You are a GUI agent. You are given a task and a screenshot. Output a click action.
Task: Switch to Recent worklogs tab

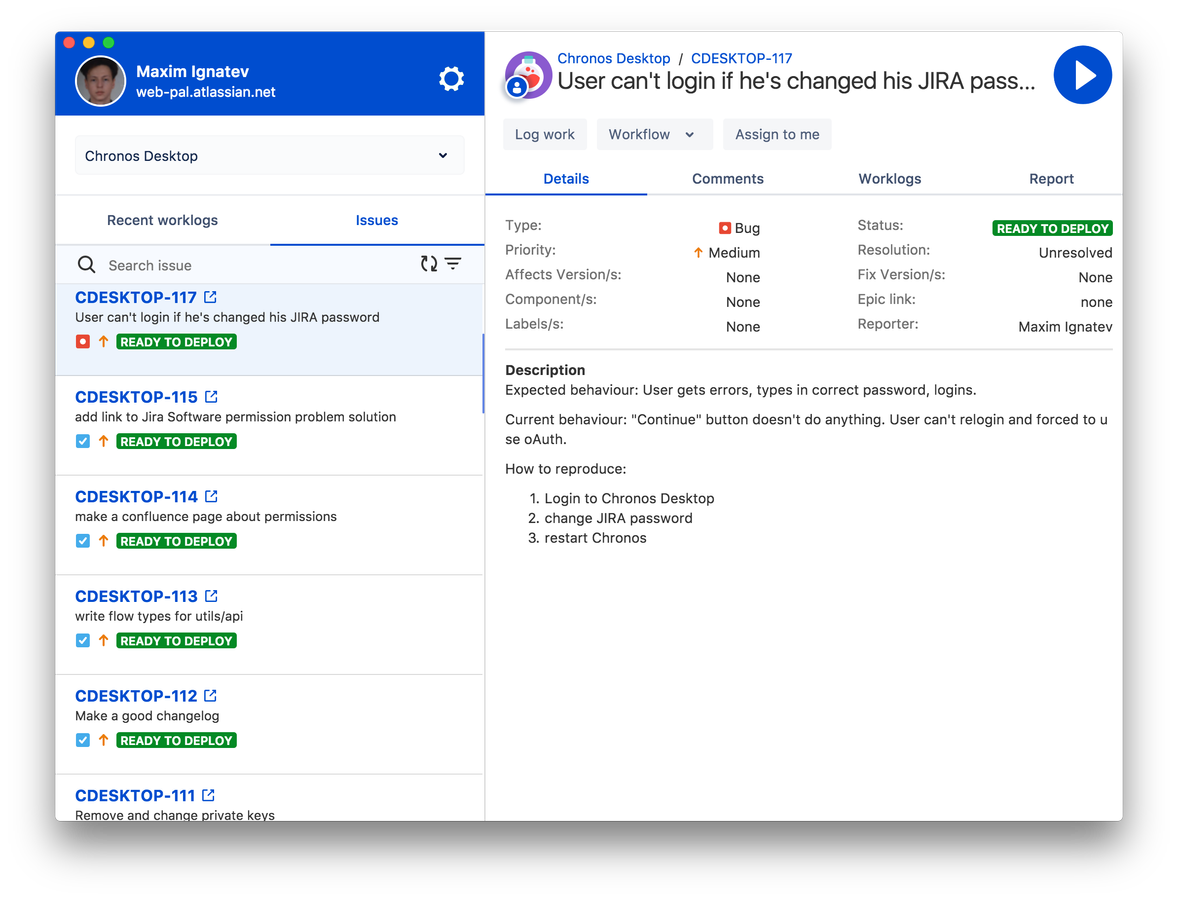[162, 220]
